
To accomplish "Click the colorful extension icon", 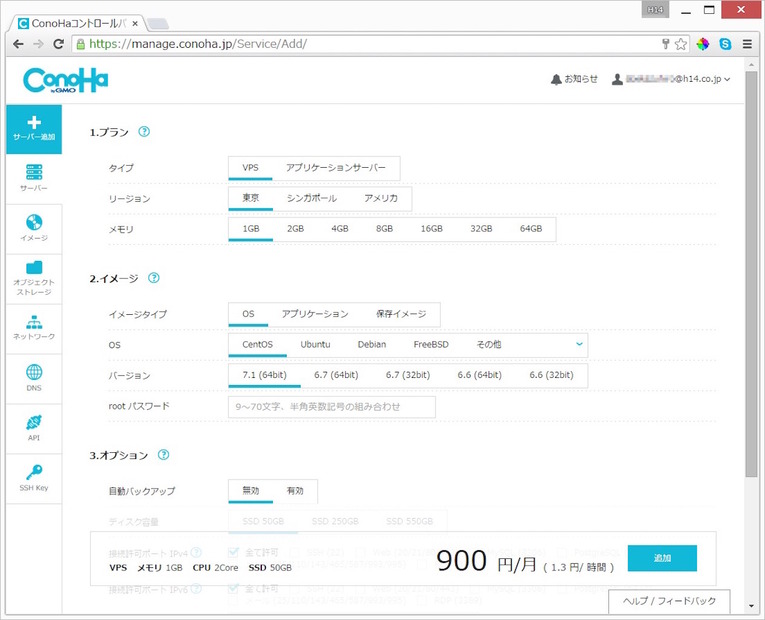I will point(703,44).
